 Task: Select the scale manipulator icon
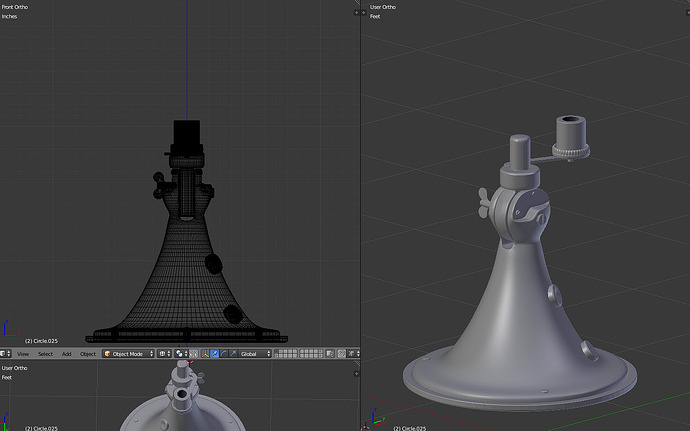click(233, 354)
